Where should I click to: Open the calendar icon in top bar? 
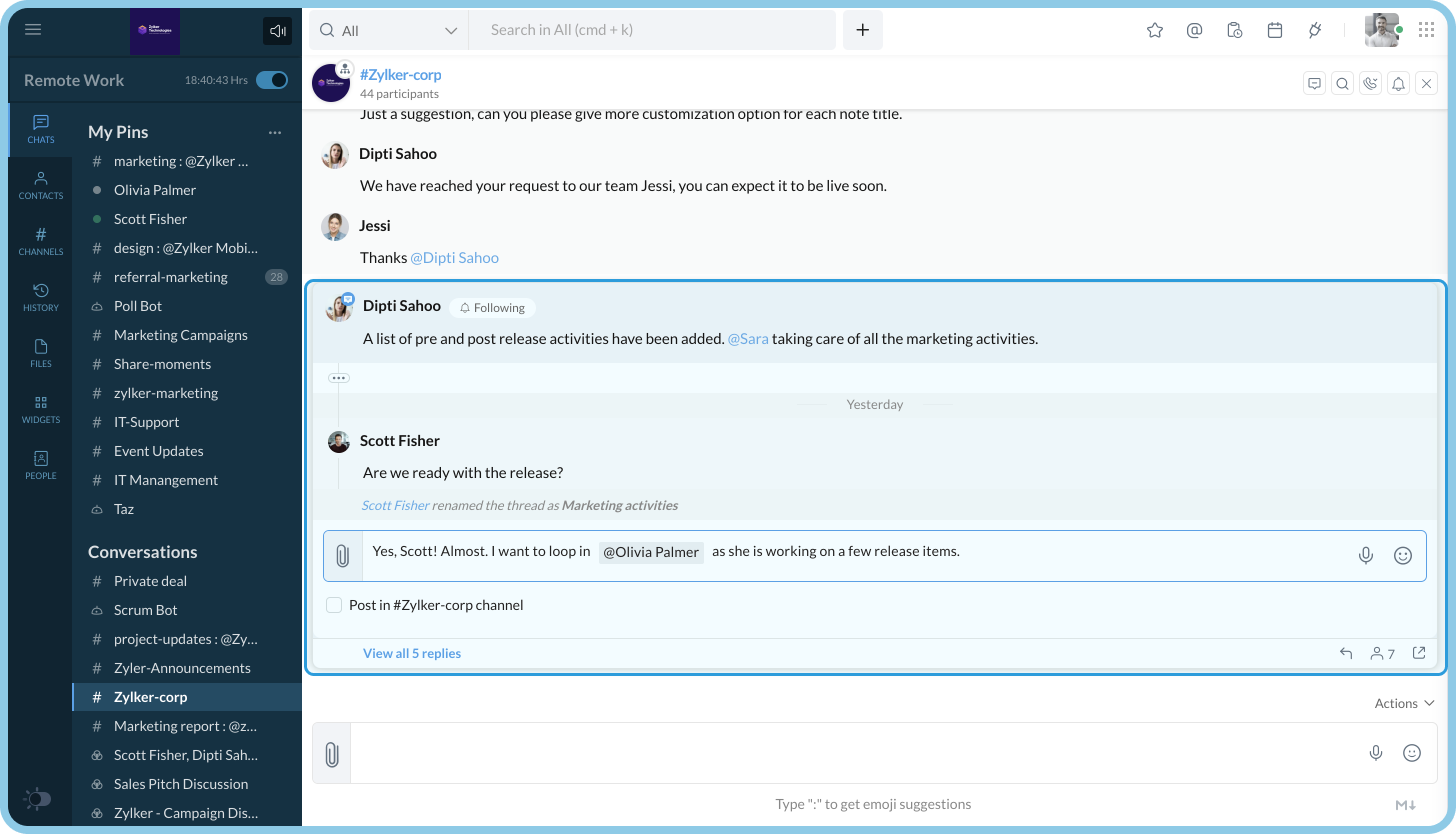pos(1275,30)
